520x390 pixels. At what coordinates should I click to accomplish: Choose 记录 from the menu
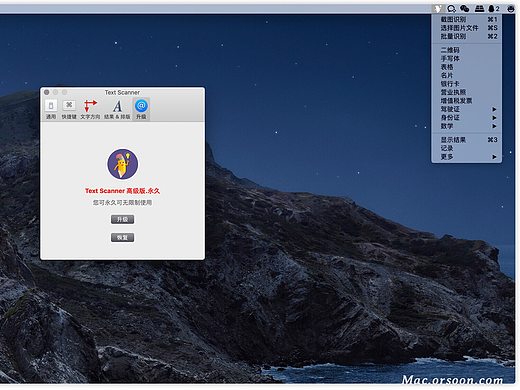(x=467, y=148)
